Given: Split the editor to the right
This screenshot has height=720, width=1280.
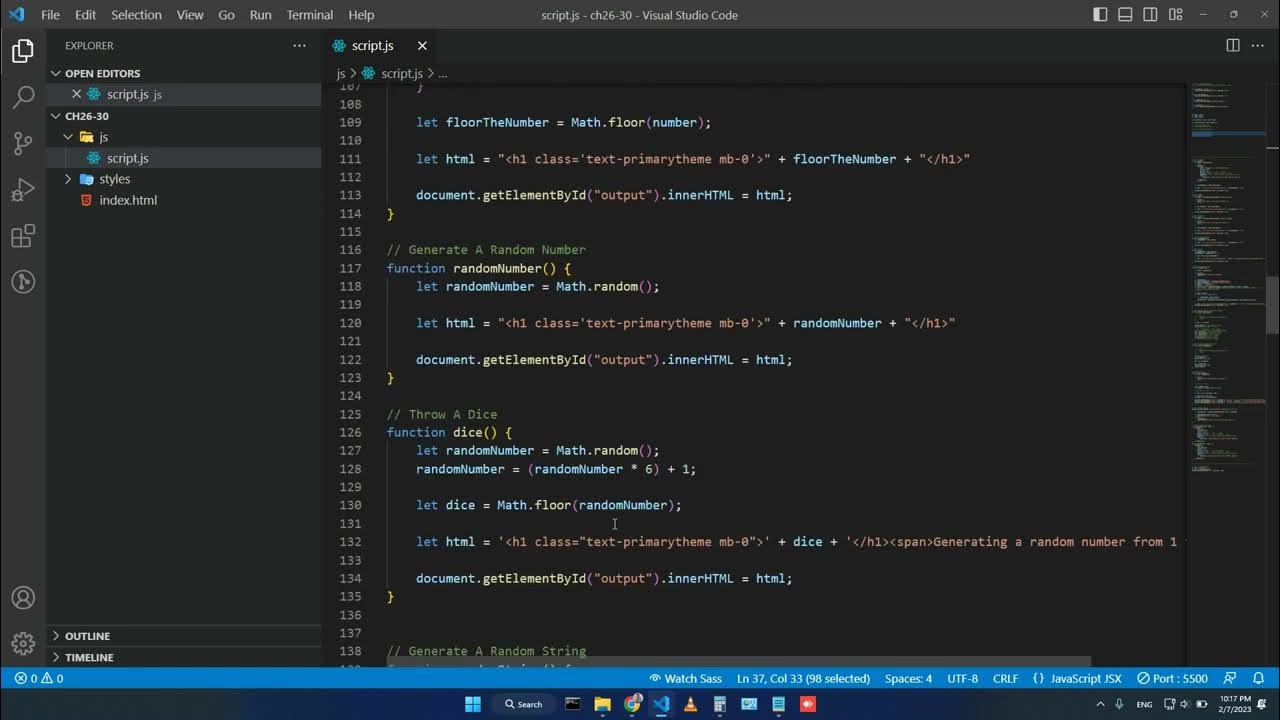Looking at the screenshot, I should (1233, 46).
